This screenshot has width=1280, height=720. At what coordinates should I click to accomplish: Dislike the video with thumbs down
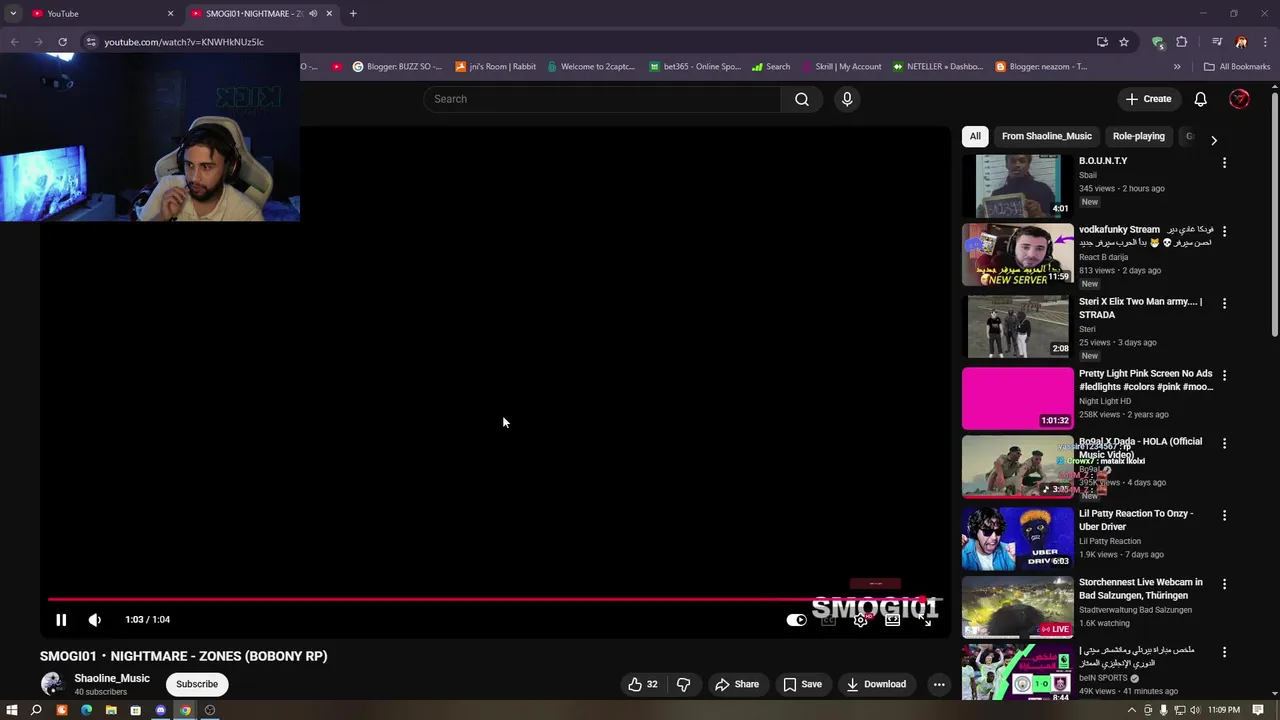point(684,685)
